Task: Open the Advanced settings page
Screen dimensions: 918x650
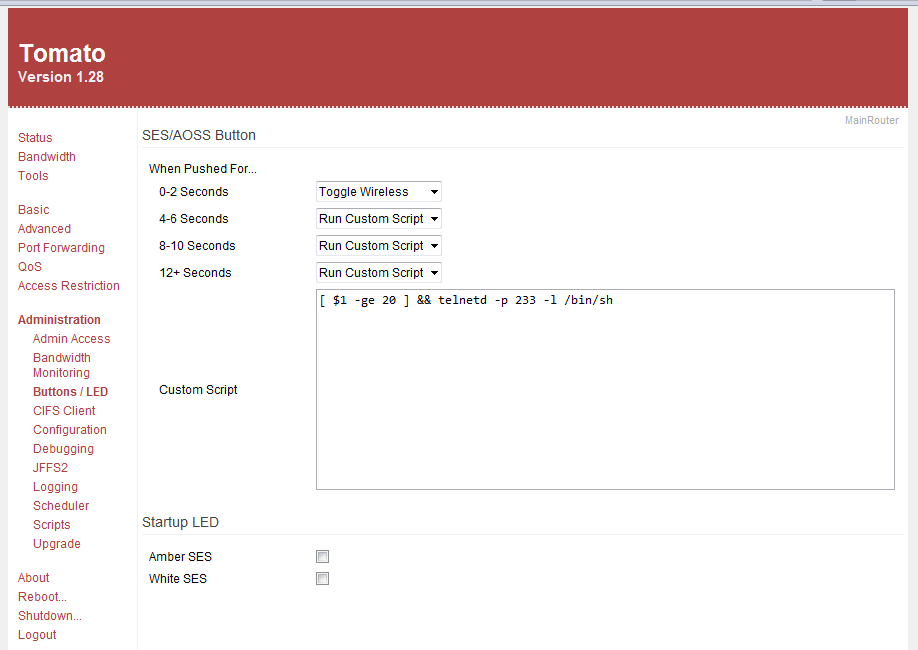Action: pyautogui.click(x=44, y=228)
